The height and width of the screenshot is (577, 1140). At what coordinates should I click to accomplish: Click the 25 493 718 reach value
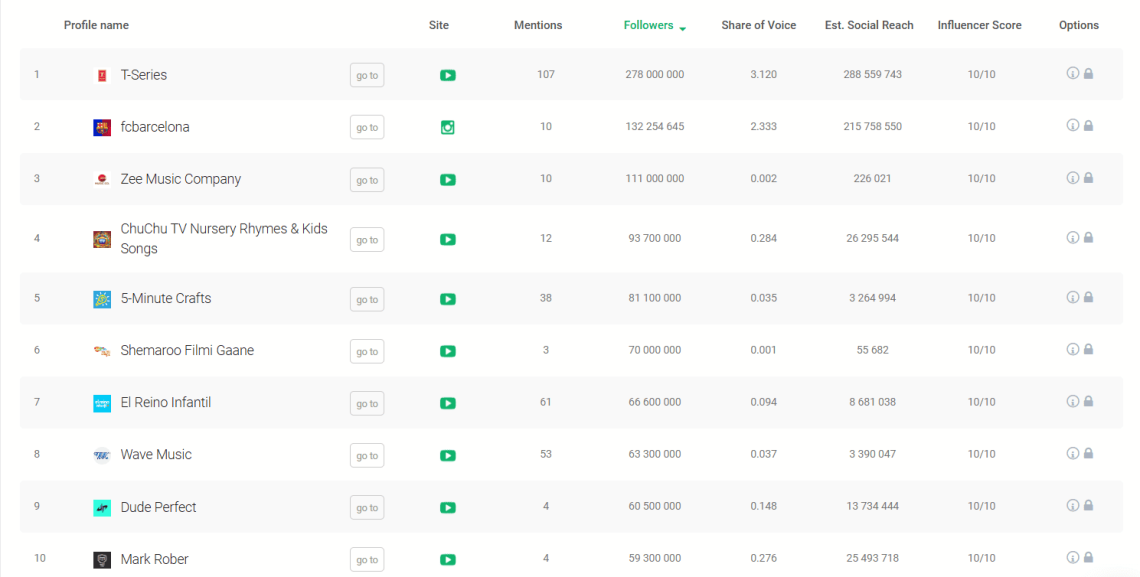coord(872,558)
